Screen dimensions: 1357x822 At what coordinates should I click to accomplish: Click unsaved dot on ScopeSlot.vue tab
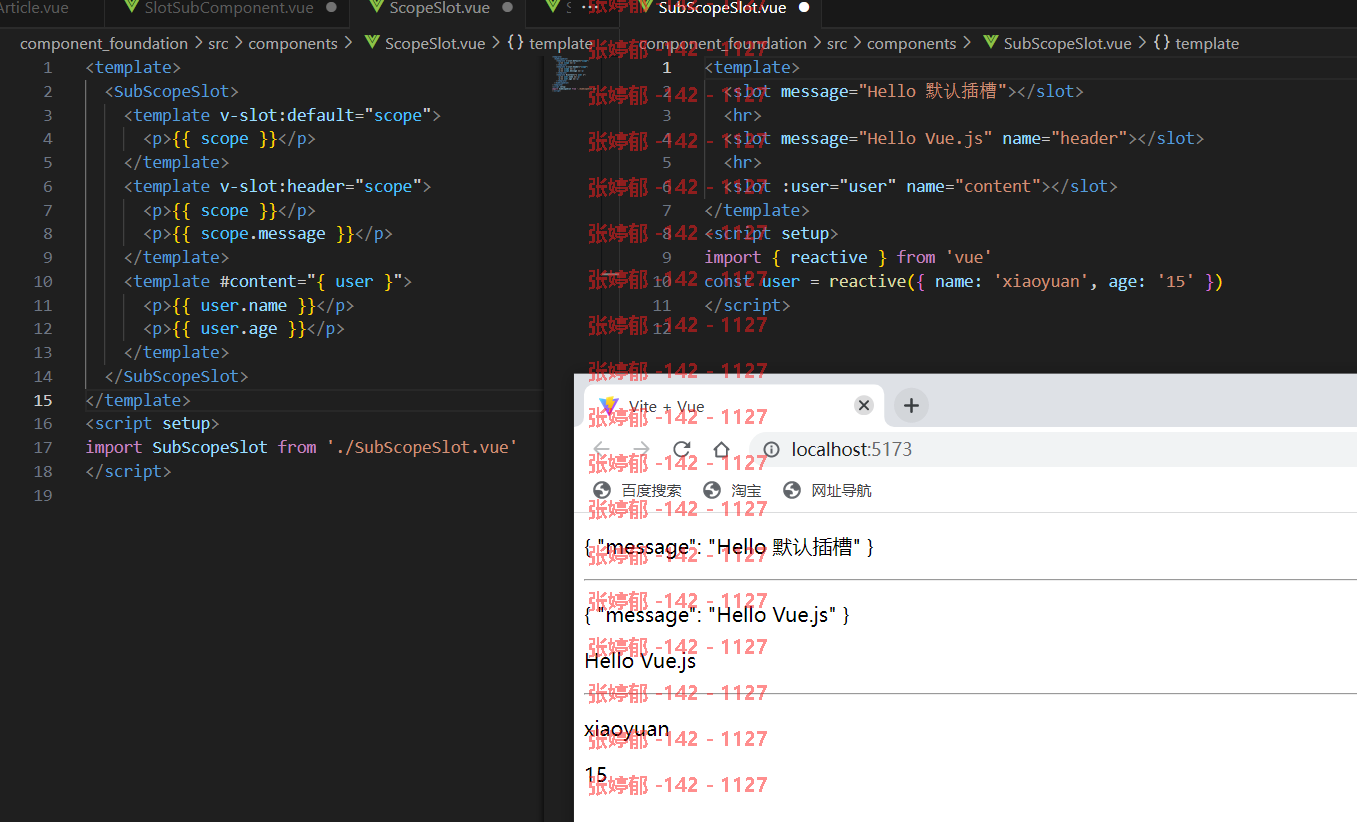(x=507, y=8)
